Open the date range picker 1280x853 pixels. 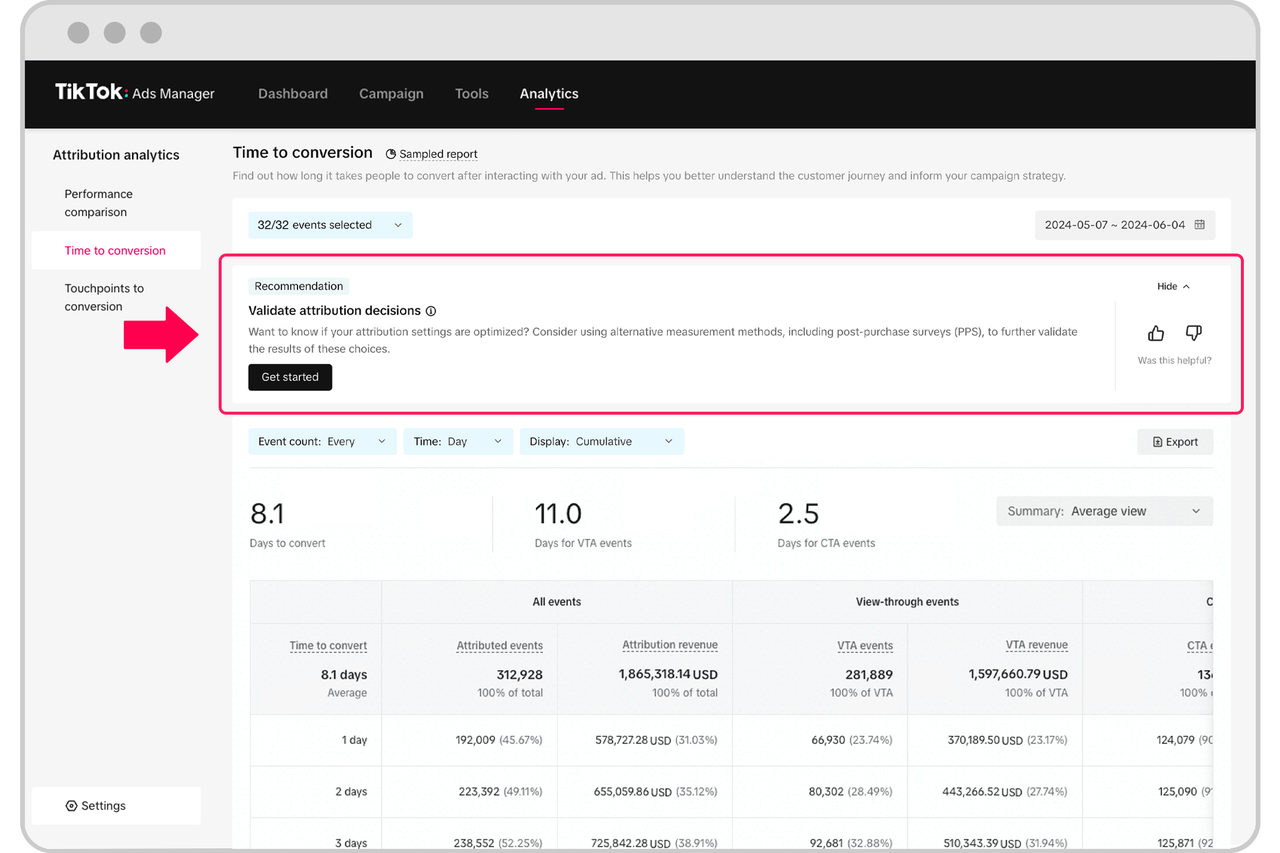(x=1125, y=225)
